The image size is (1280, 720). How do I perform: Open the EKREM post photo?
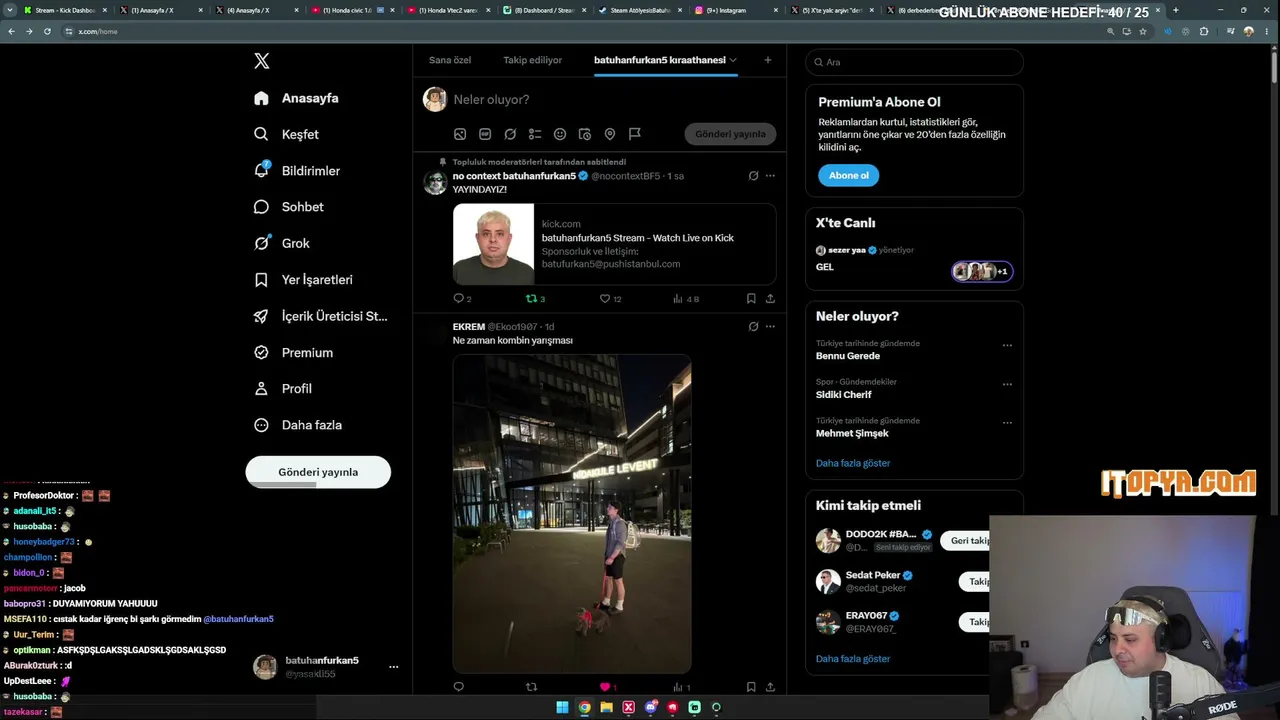click(572, 513)
